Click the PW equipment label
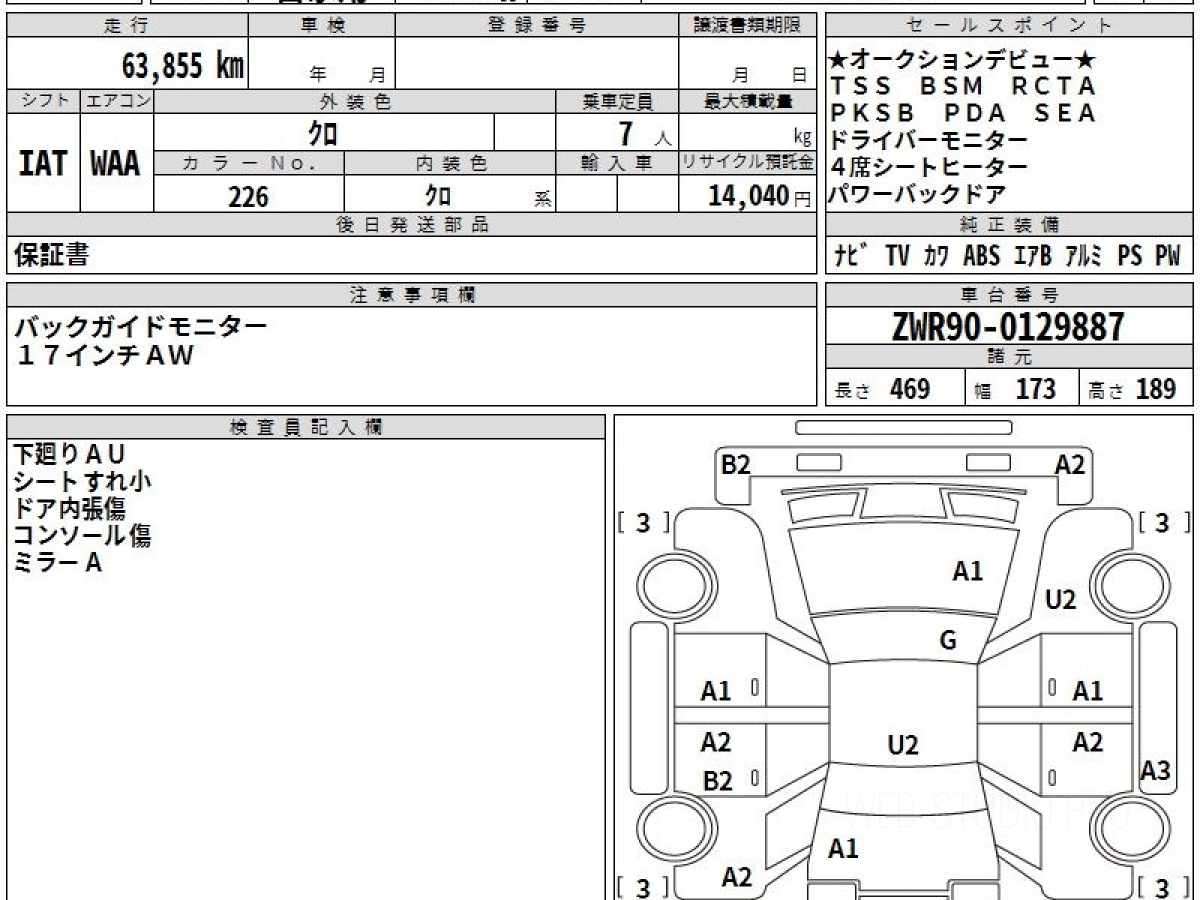 click(x=1168, y=256)
